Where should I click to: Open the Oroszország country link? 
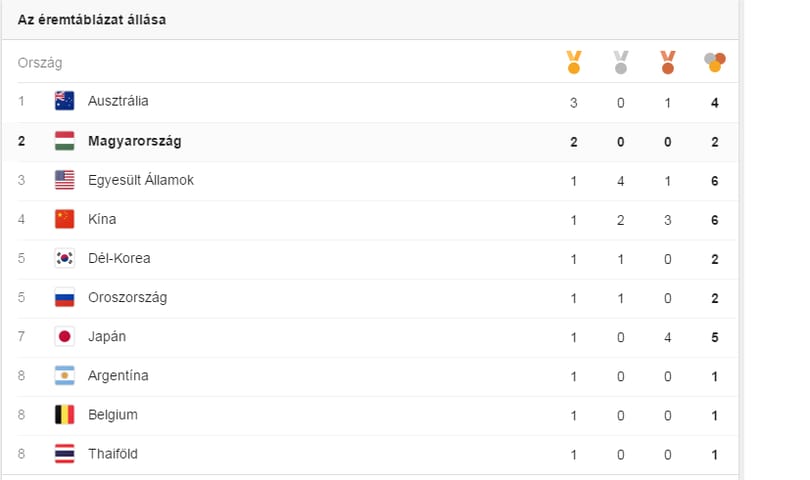128,298
